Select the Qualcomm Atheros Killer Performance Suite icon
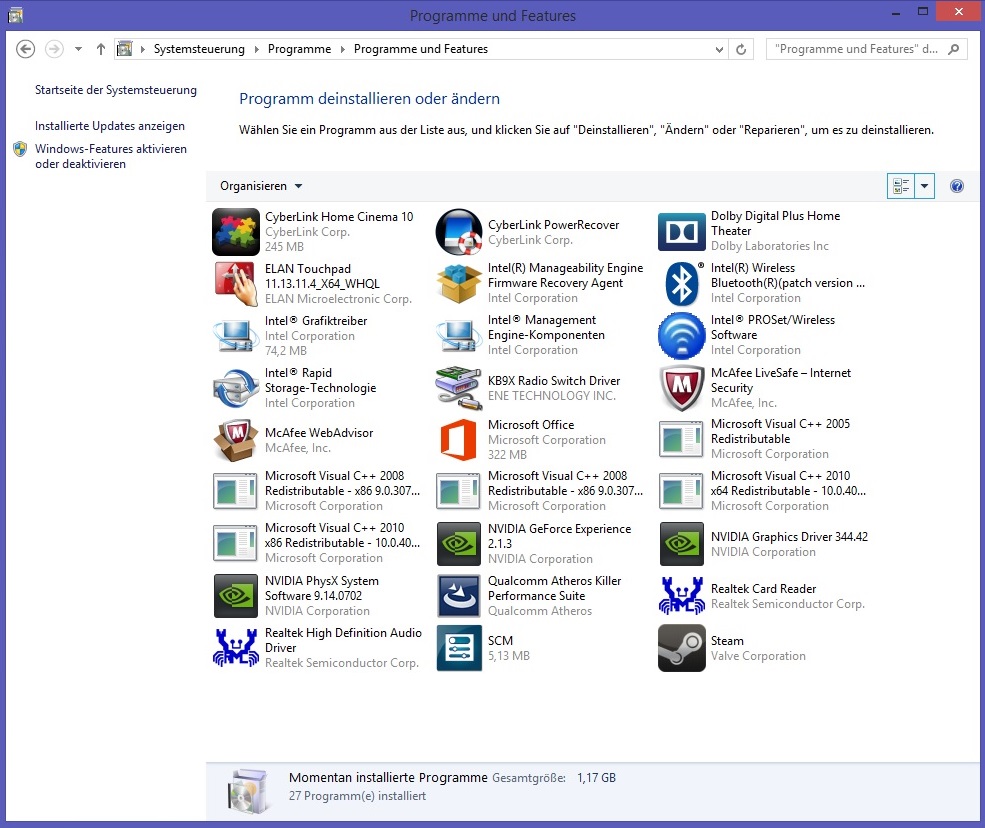This screenshot has width=985, height=828. pyautogui.click(x=459, y=596)
